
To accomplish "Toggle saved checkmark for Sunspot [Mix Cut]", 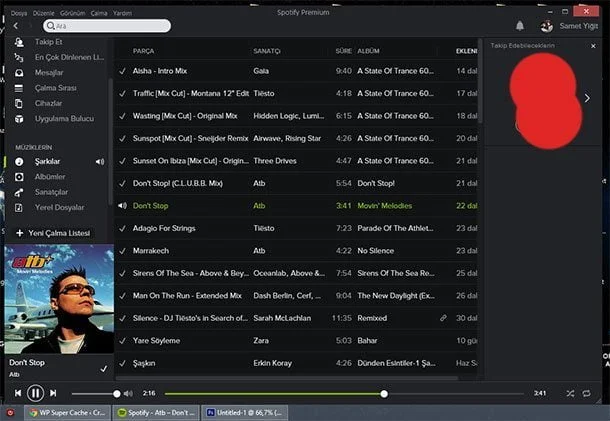I will (x=122, y=139).
